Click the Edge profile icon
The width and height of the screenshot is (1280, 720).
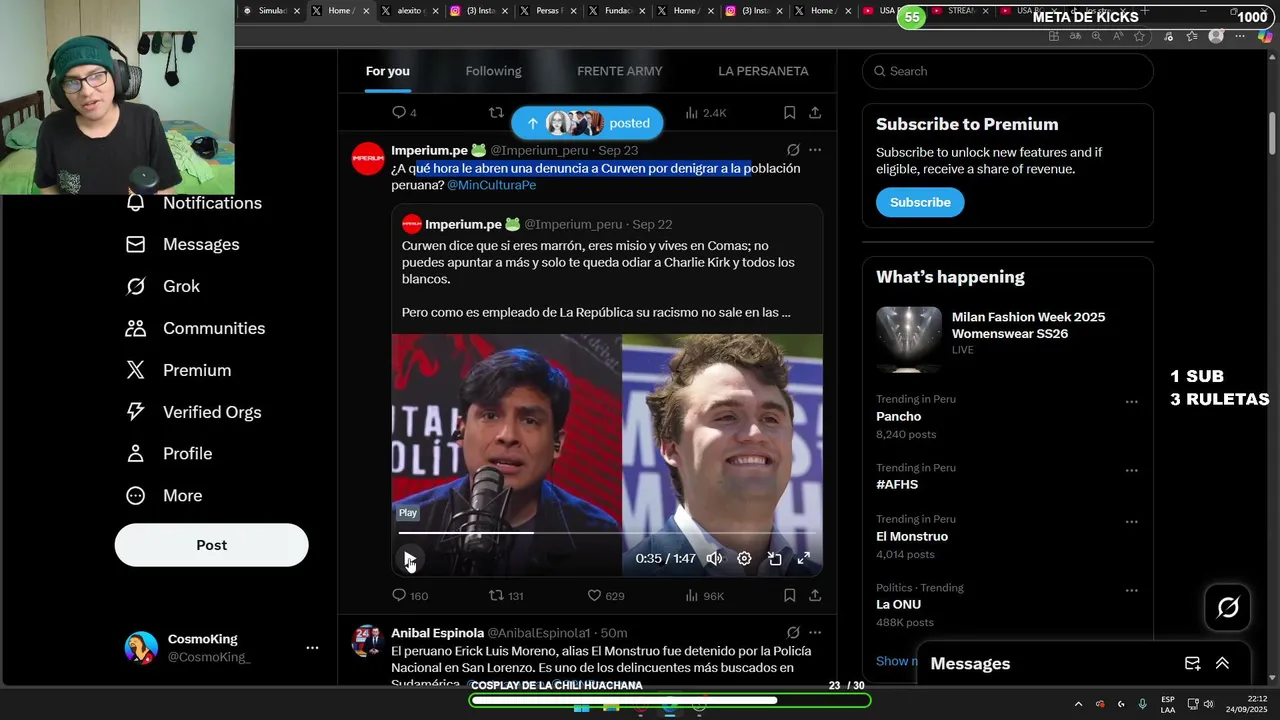[x=1216, y=36]
